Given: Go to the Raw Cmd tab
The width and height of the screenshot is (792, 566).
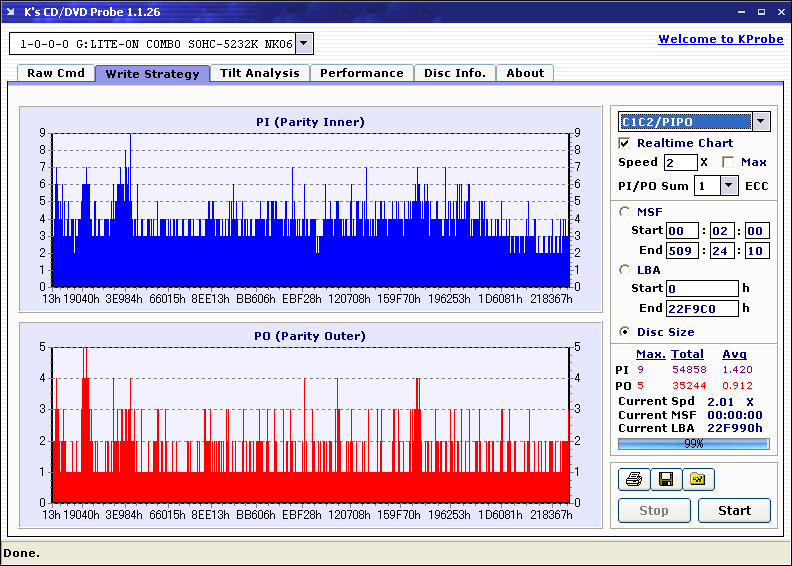Looking at the screenshot, I should click(x=56, y=73).
